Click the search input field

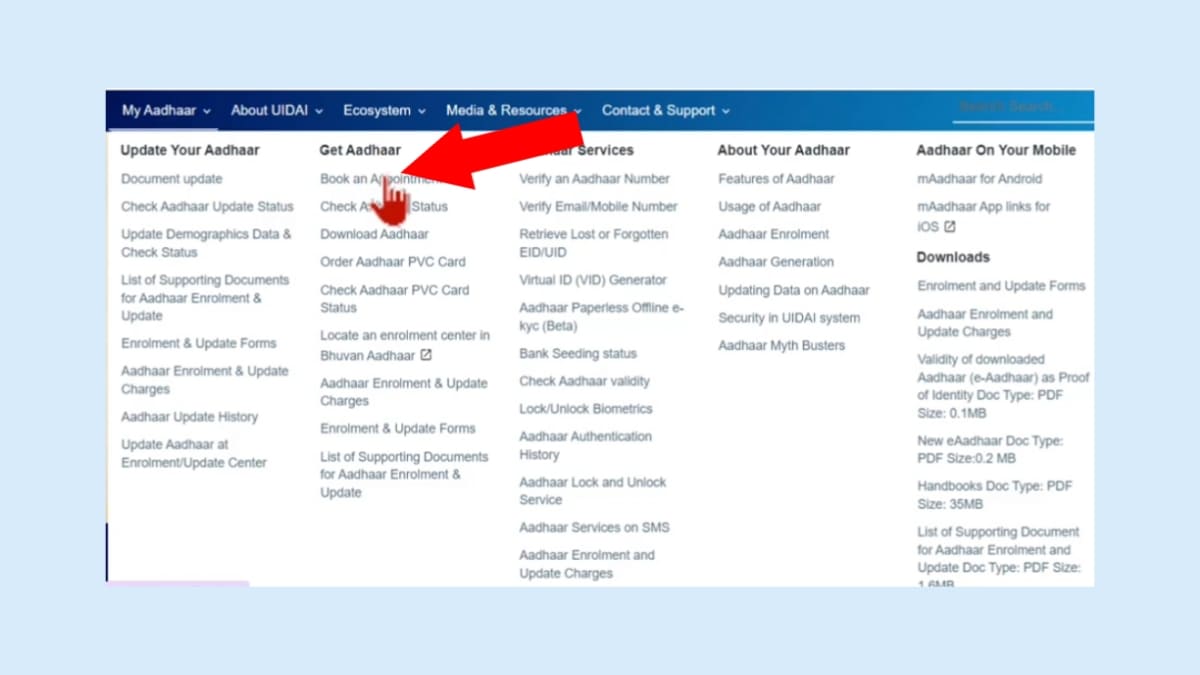pyautogui.click(x=1020, y=108)
